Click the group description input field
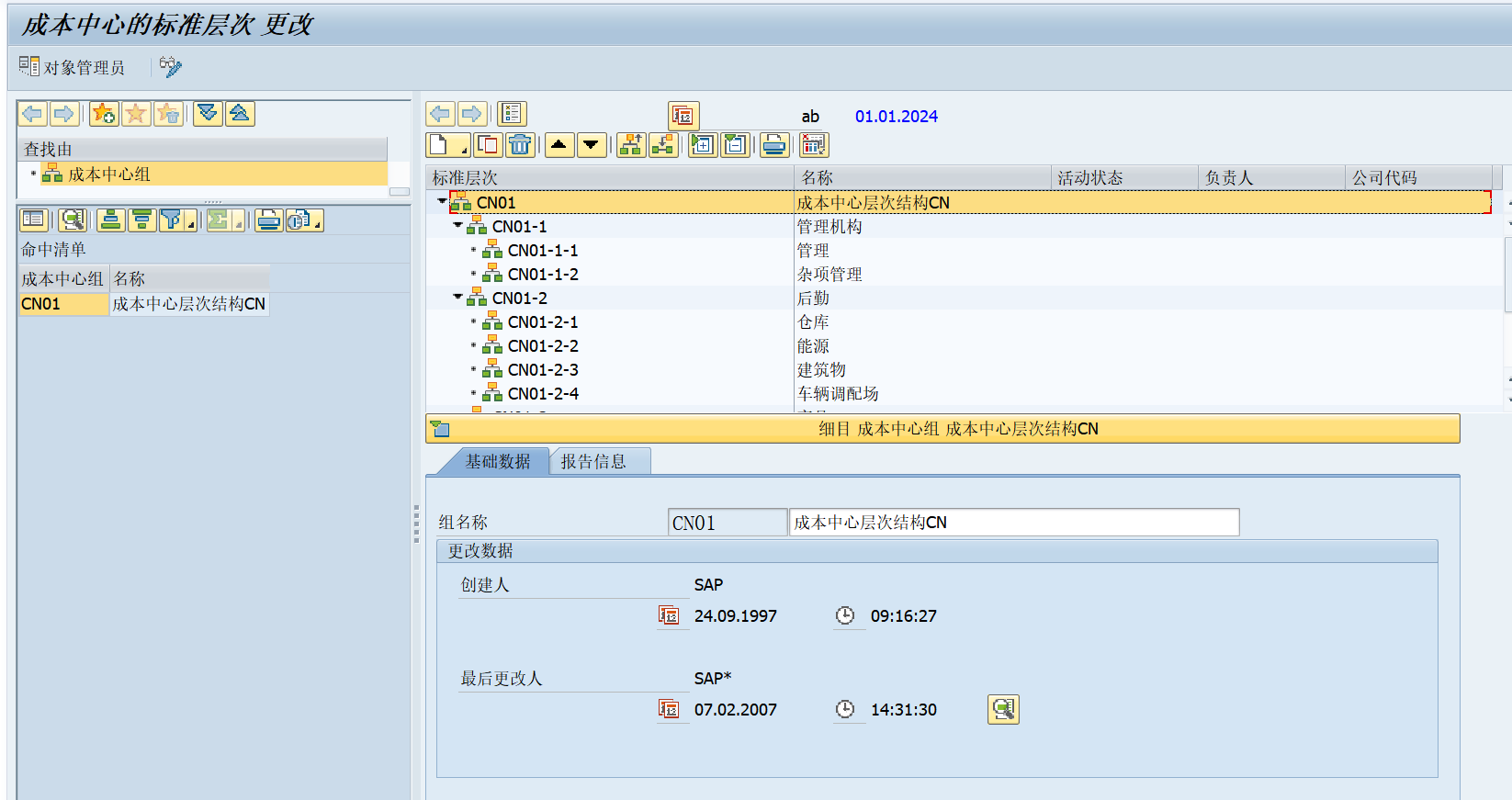 (1013, 523)
